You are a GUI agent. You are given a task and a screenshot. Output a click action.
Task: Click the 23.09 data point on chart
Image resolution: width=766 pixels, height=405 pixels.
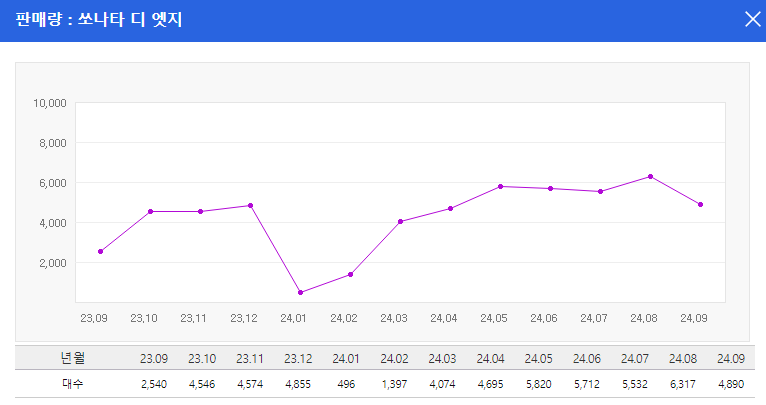(x=101, y=252)
